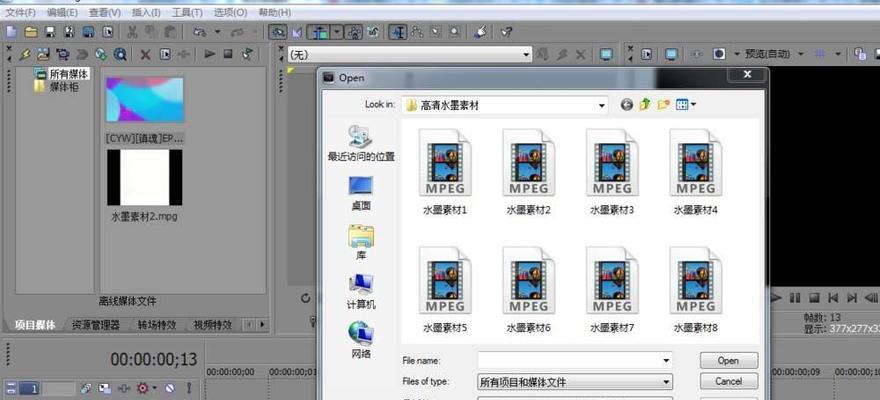The width and height of the screenshot is (880, 400).
Task: Click the play button in media toolbar
Action: (x=209, y=54)
